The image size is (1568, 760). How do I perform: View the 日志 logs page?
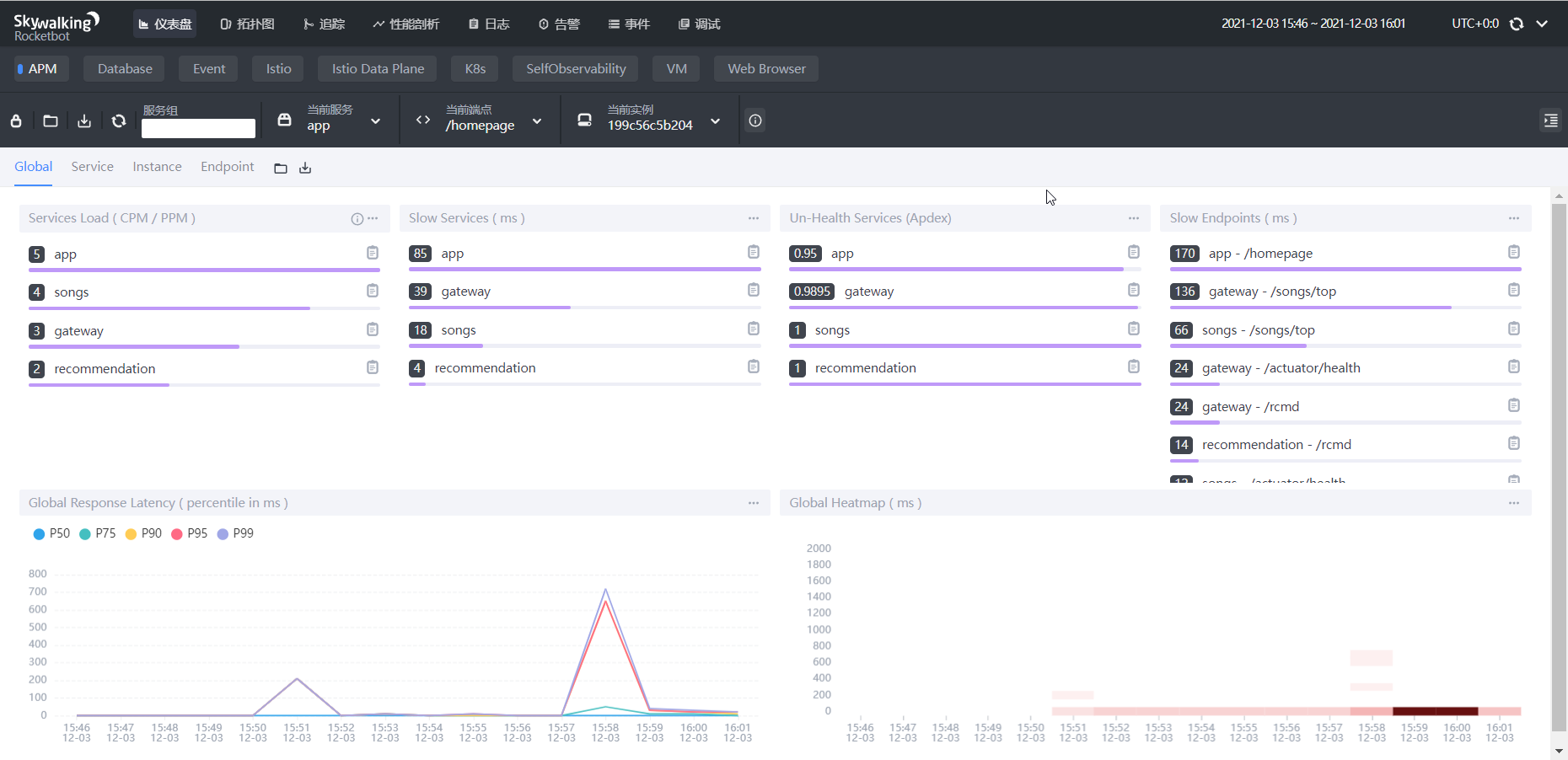[488, 24]
